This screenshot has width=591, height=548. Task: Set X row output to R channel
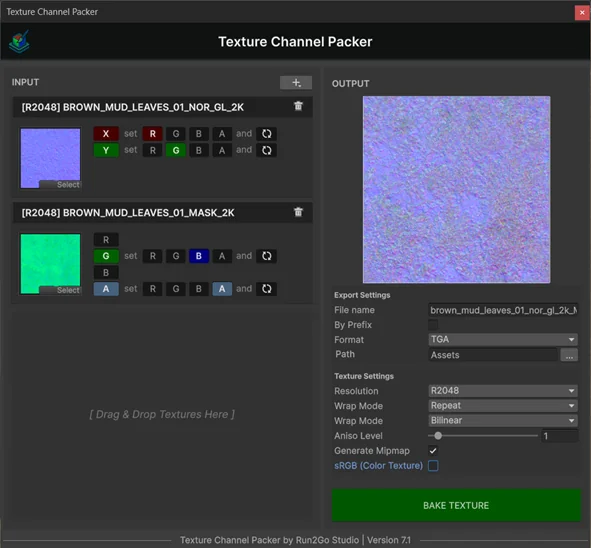[153, 133]
